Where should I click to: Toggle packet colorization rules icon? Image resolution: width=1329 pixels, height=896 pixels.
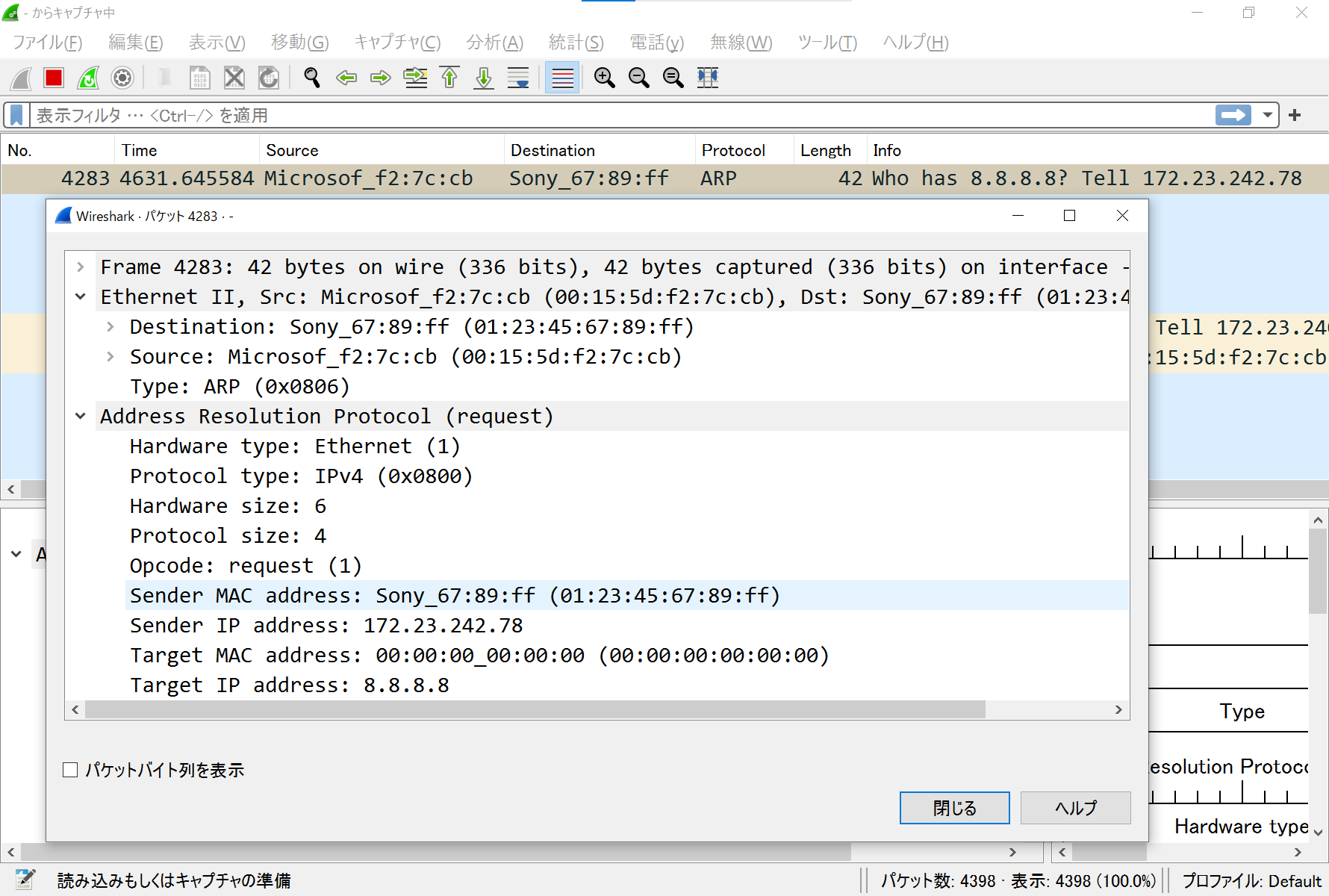pyautogui.click(x=562, y=78)
